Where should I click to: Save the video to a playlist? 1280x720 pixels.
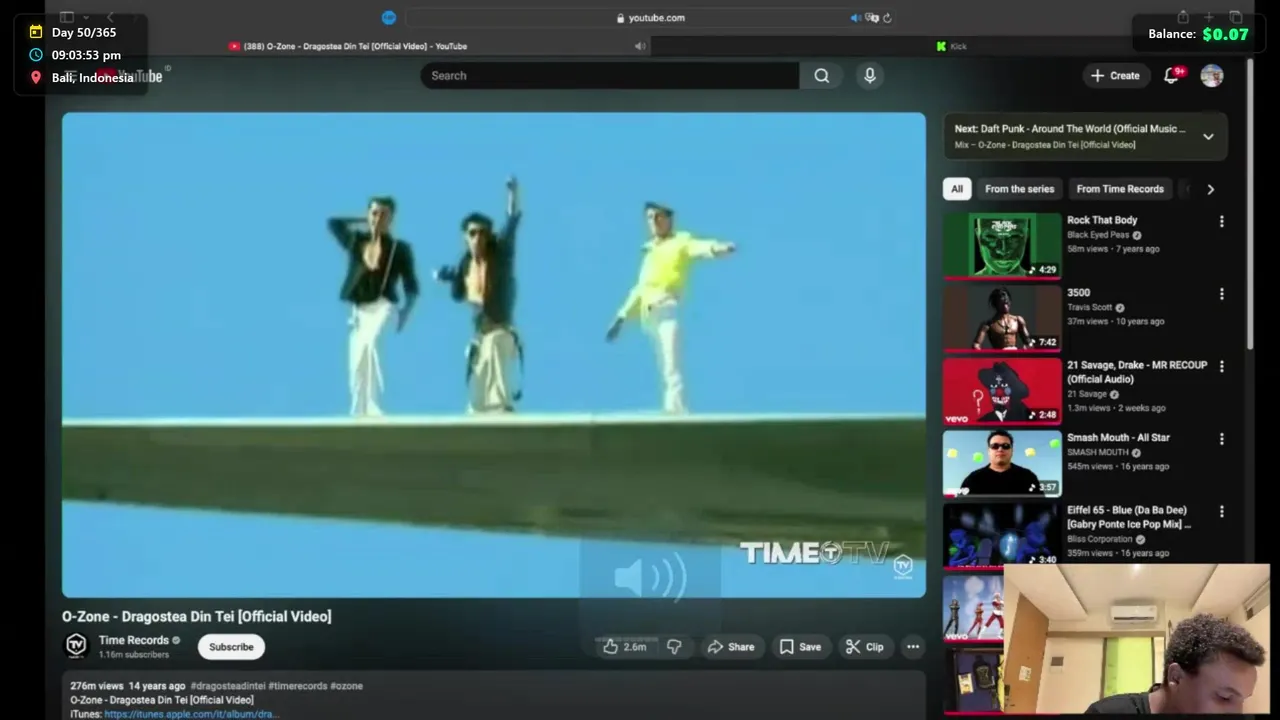pyautogui.click(x=800, y=647)
